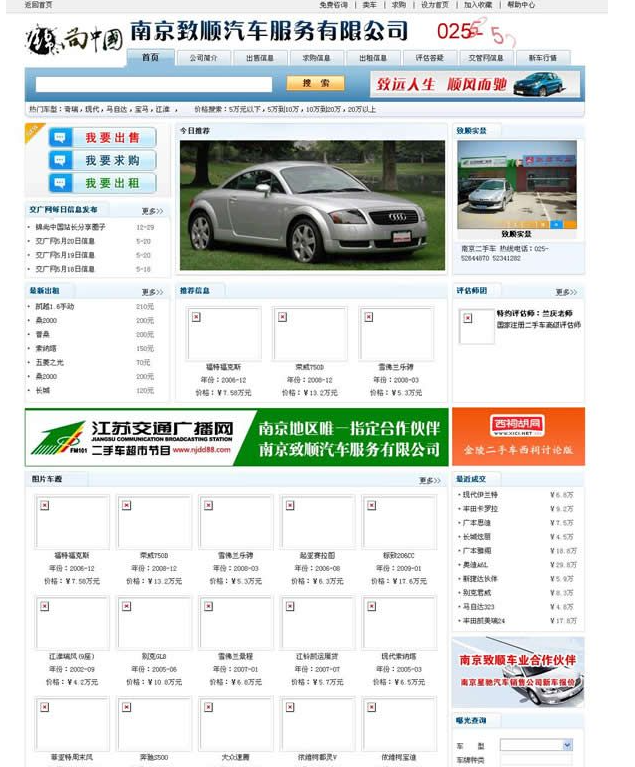Open the 交管网信息 navigation tab
Image resolution: width=635 pixels, height=767 pixels.
pos(486,58)
